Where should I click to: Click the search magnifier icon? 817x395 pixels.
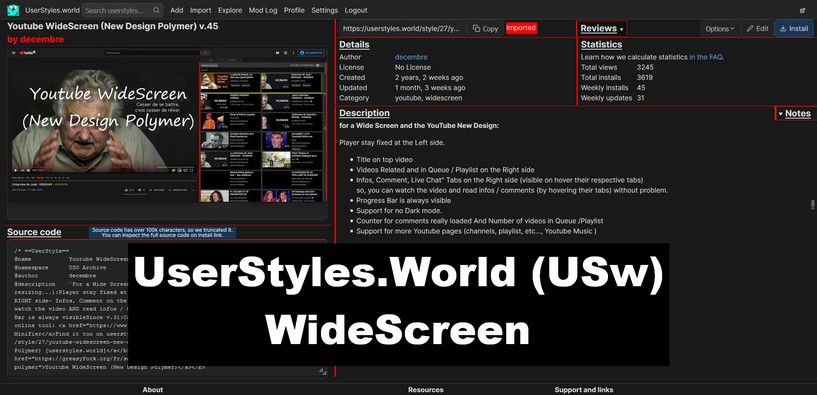coord(156,10)
